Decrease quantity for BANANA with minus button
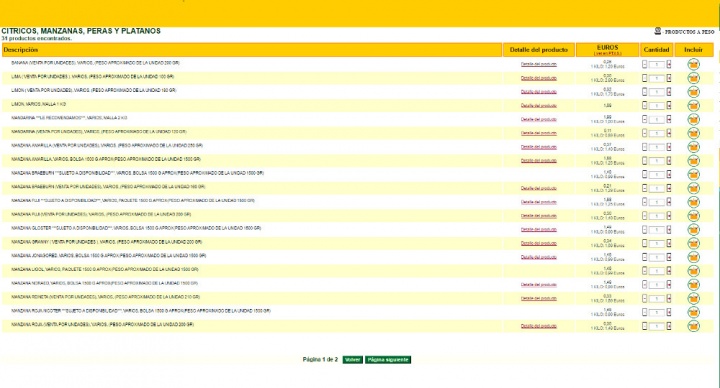Image resolution: width=720 pixels, height=388 pixels. (644, 64)
